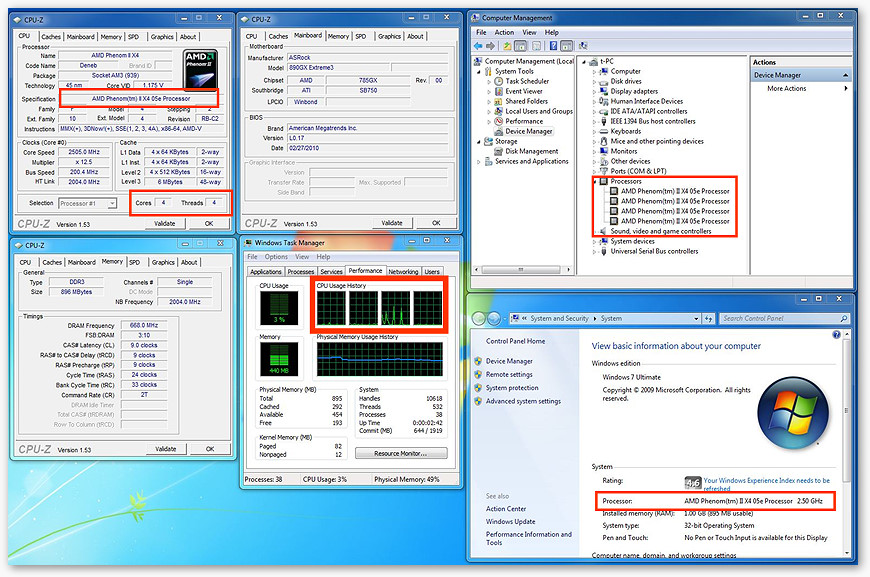The width and height of the screenshot is (870, 577).
Task: Expand More Actions in the Actions pane
Action: [x=786, y=89]
